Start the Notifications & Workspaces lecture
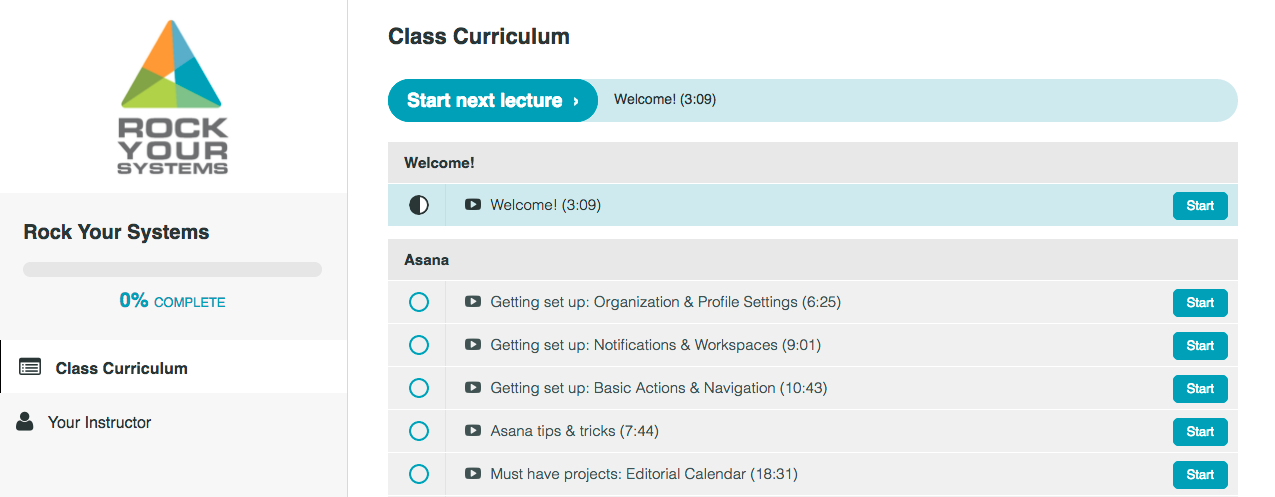 tap(1200, 345)
